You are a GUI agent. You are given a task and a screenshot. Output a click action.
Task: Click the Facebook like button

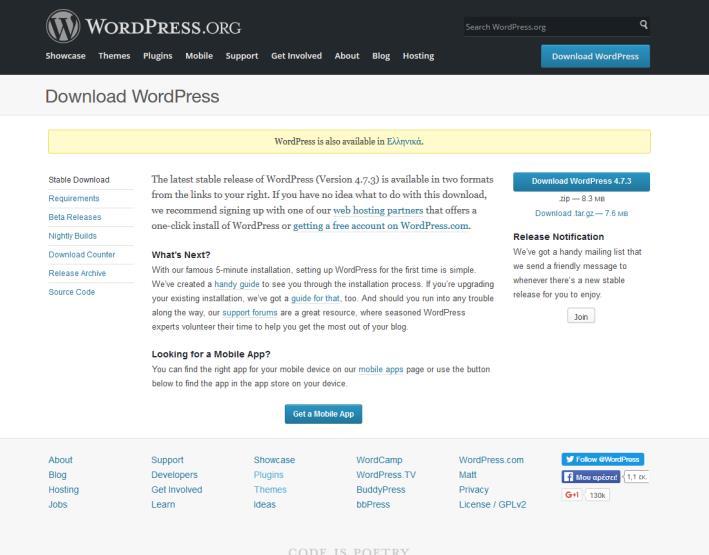[x=591, y=477]
